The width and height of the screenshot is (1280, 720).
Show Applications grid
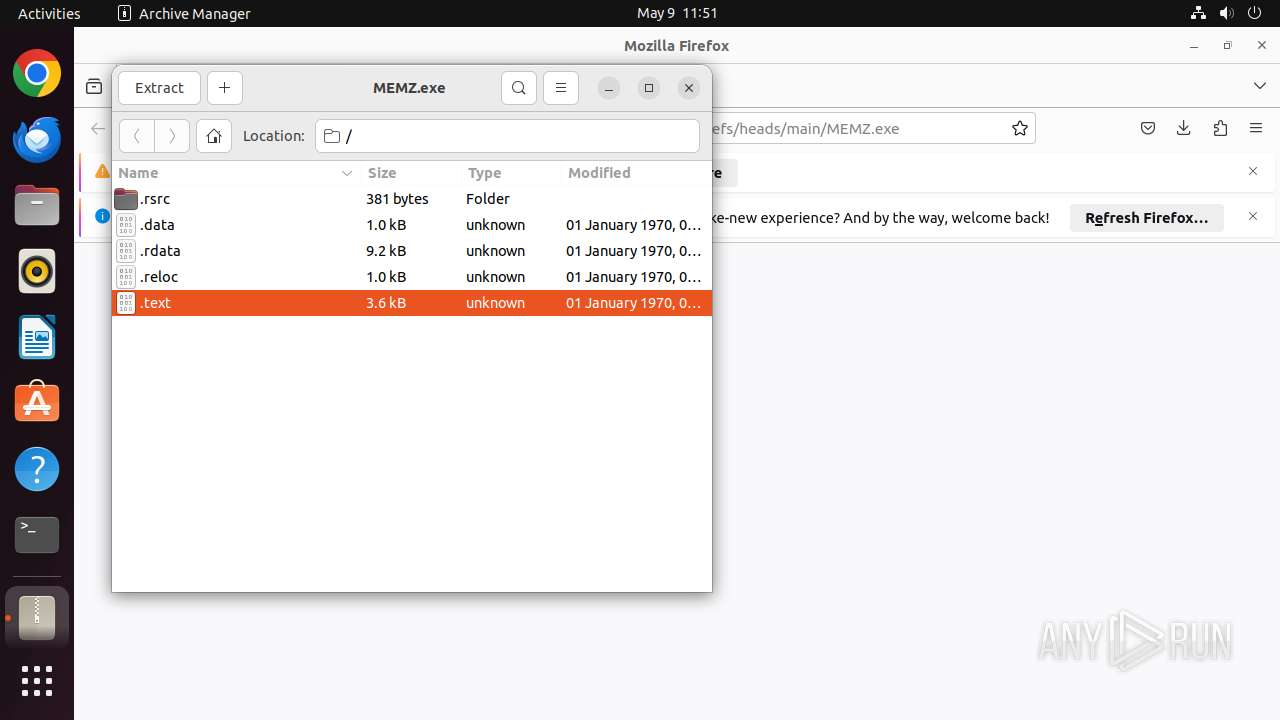[x=37, y=681]
